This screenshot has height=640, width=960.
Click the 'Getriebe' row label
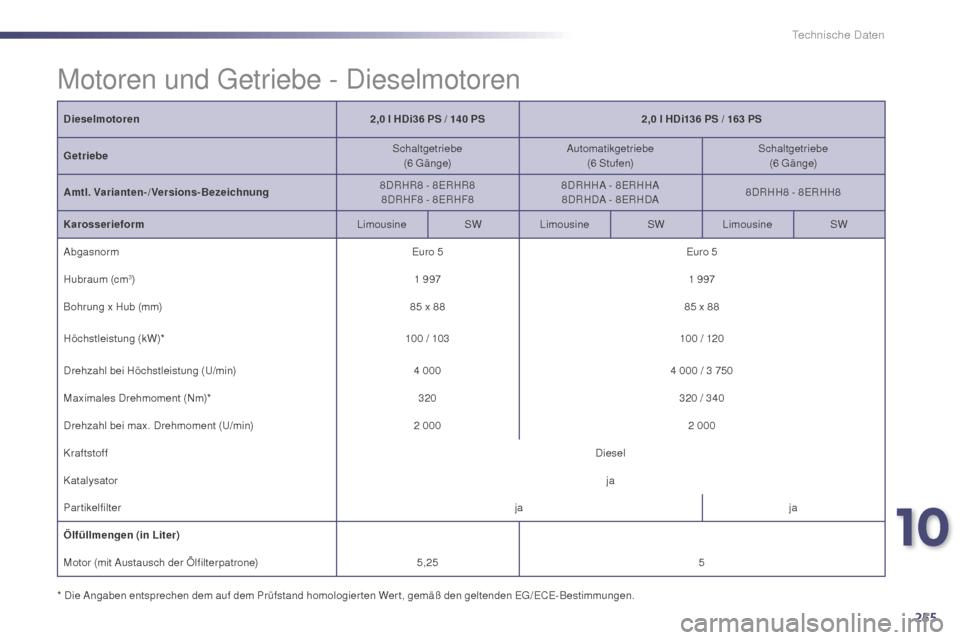(x=86, y=156)
